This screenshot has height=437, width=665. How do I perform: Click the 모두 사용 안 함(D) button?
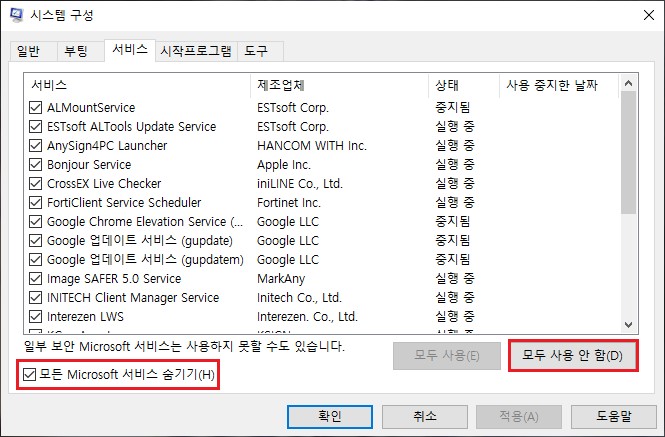click(573, 355)
